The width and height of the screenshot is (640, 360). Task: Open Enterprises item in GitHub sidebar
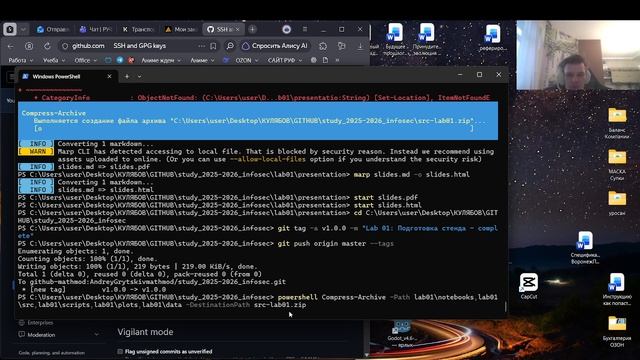point(40,322)
